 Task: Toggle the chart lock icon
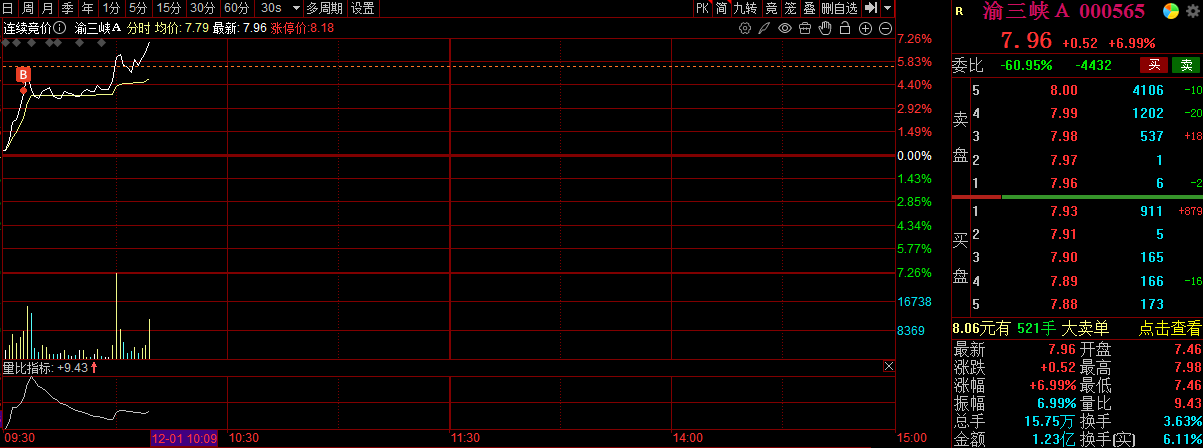pyautogui.click(x=845, y=28)
